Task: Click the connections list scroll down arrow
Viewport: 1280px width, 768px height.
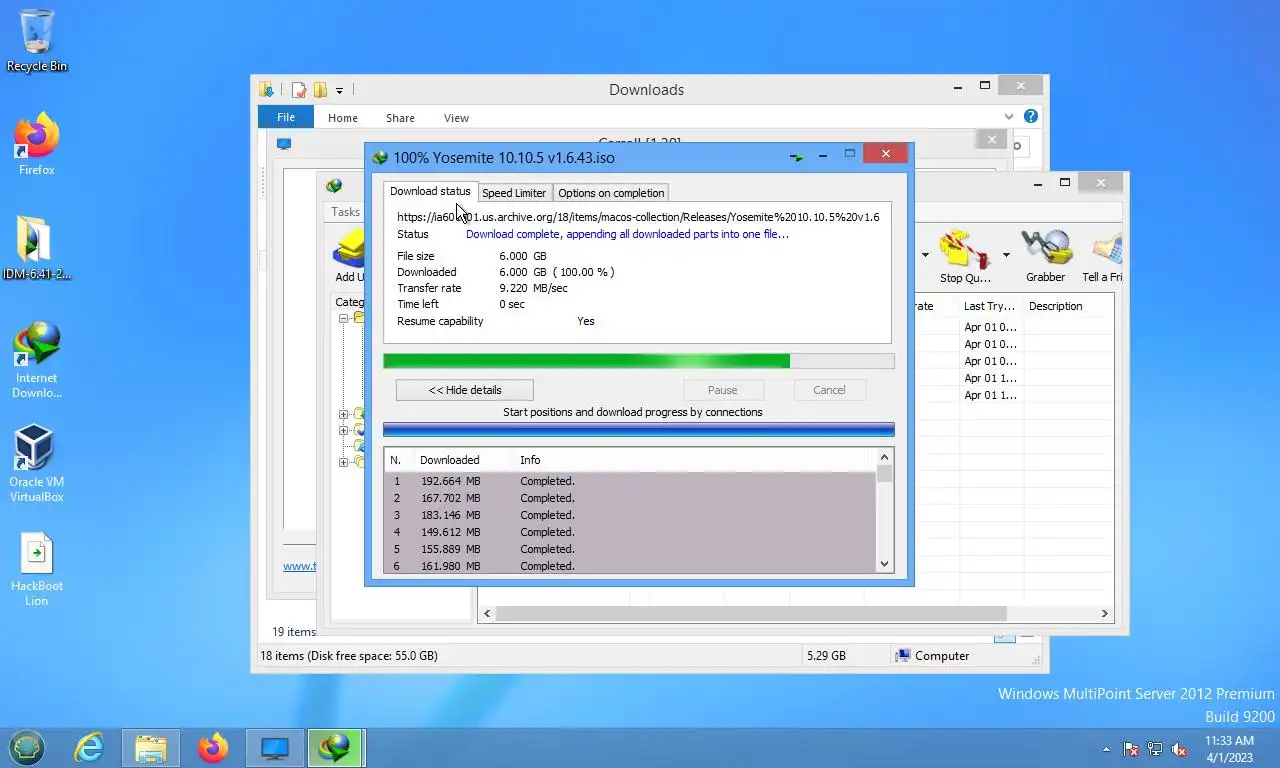Action: click(884, 564)
